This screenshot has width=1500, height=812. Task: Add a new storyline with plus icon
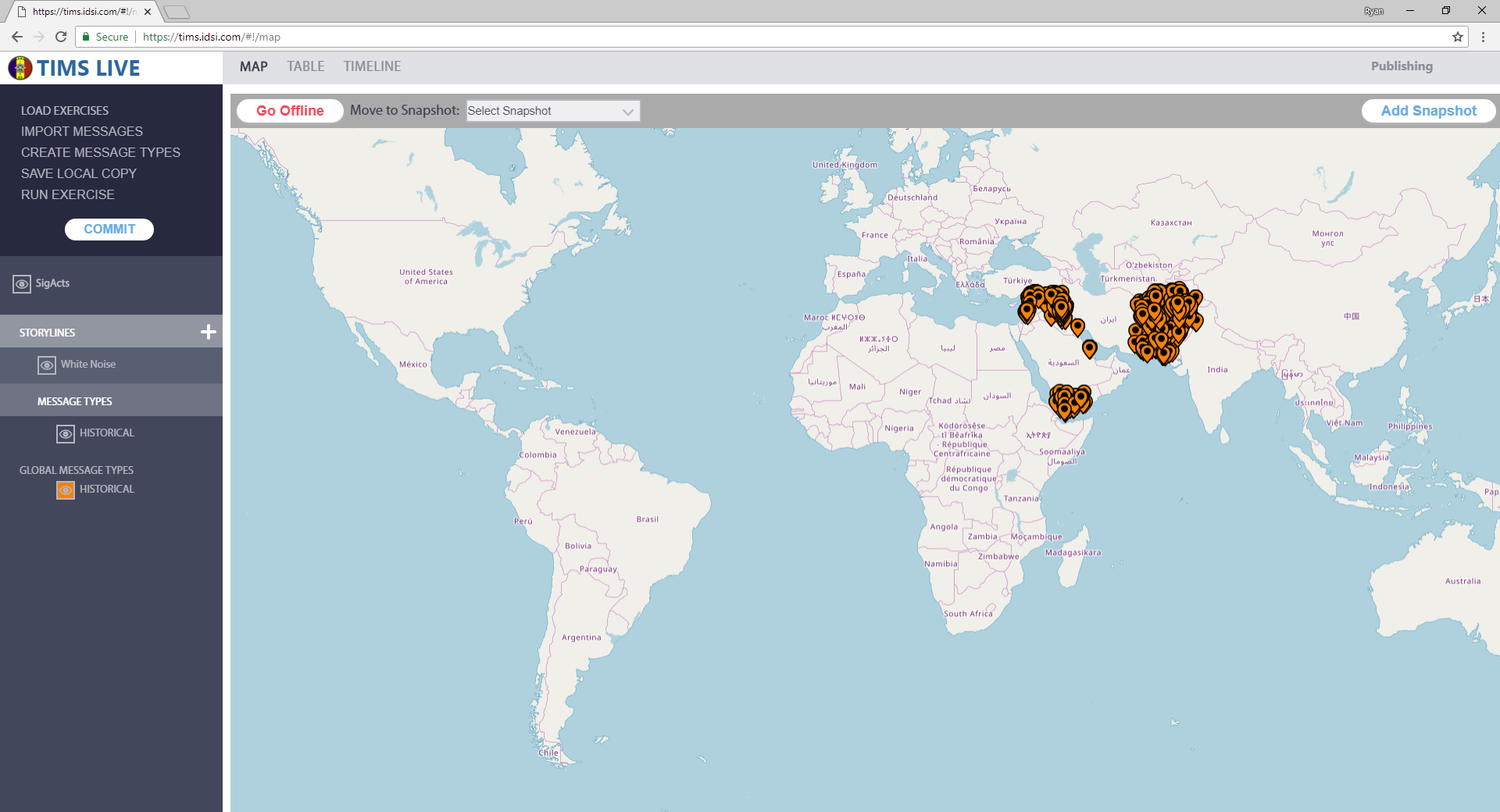point(208,333)
